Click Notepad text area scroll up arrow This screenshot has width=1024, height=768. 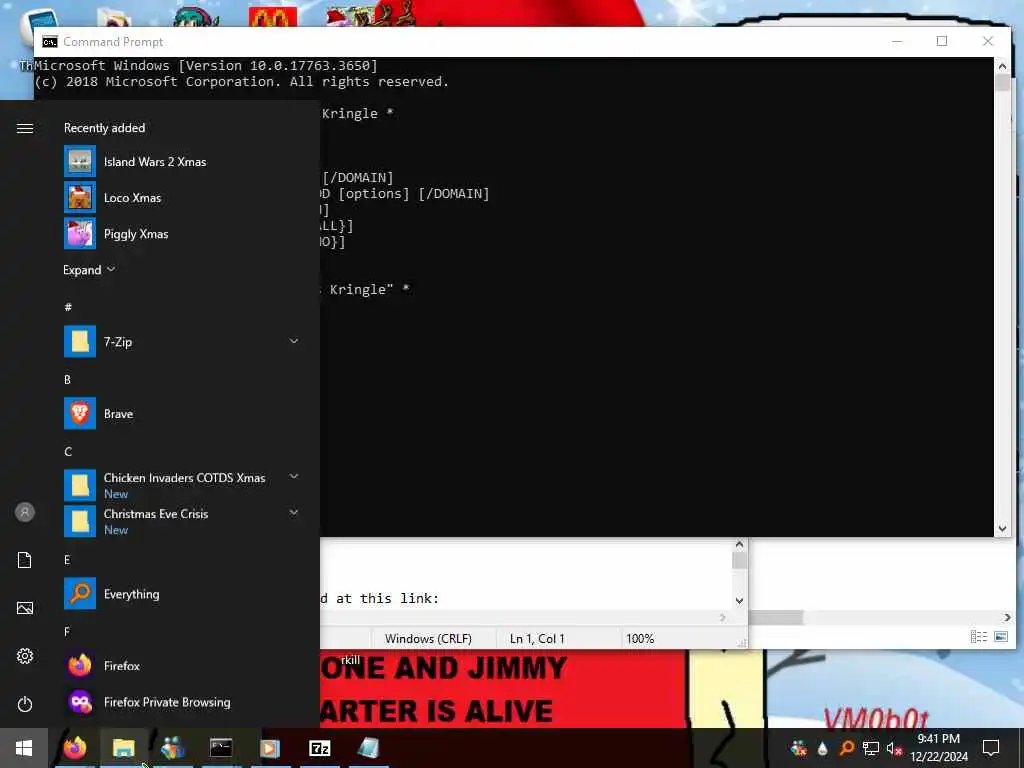[739, 545]
